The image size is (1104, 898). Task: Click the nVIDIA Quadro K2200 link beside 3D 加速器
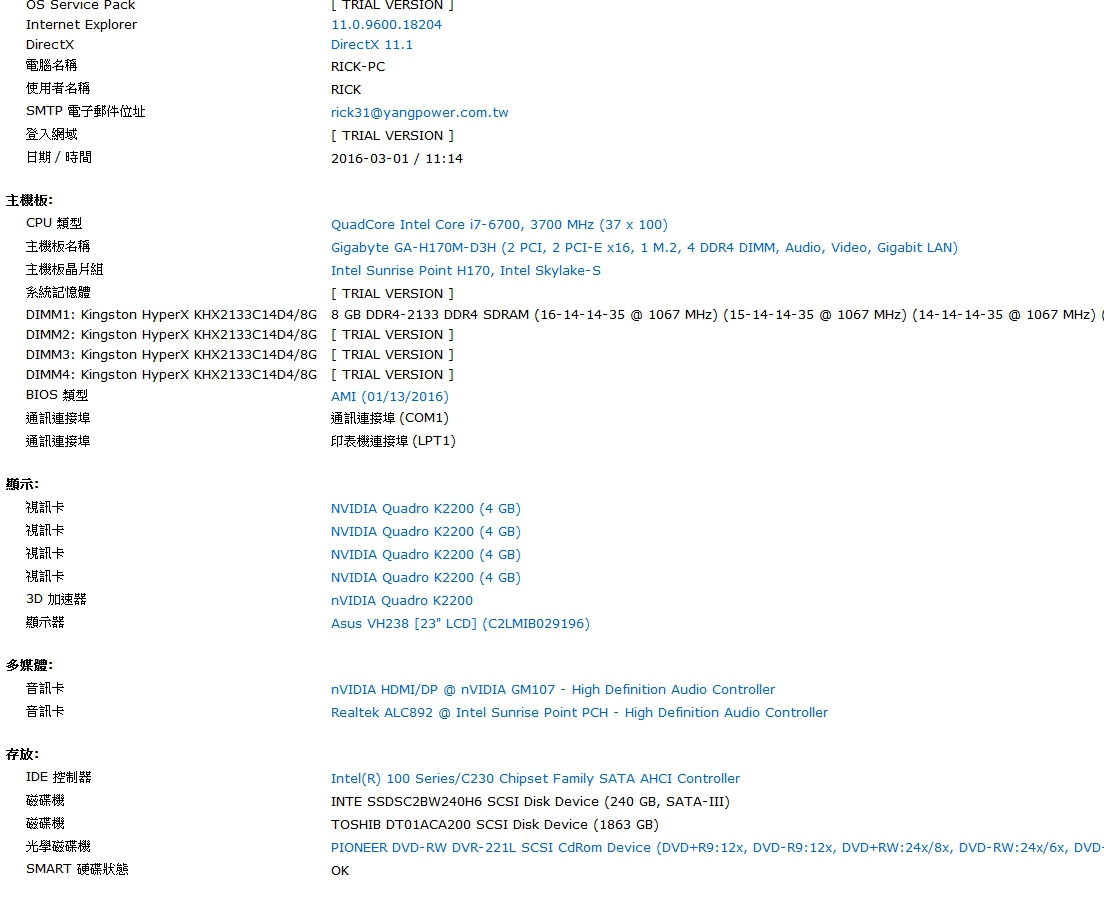coord(401,601)
